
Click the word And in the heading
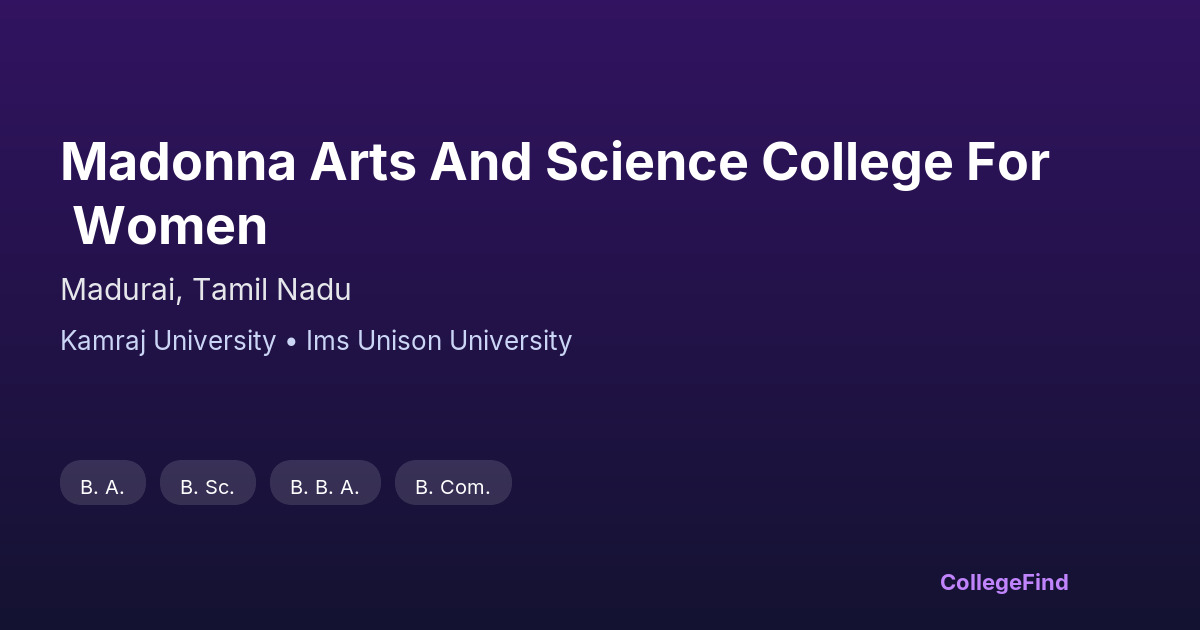481,163
